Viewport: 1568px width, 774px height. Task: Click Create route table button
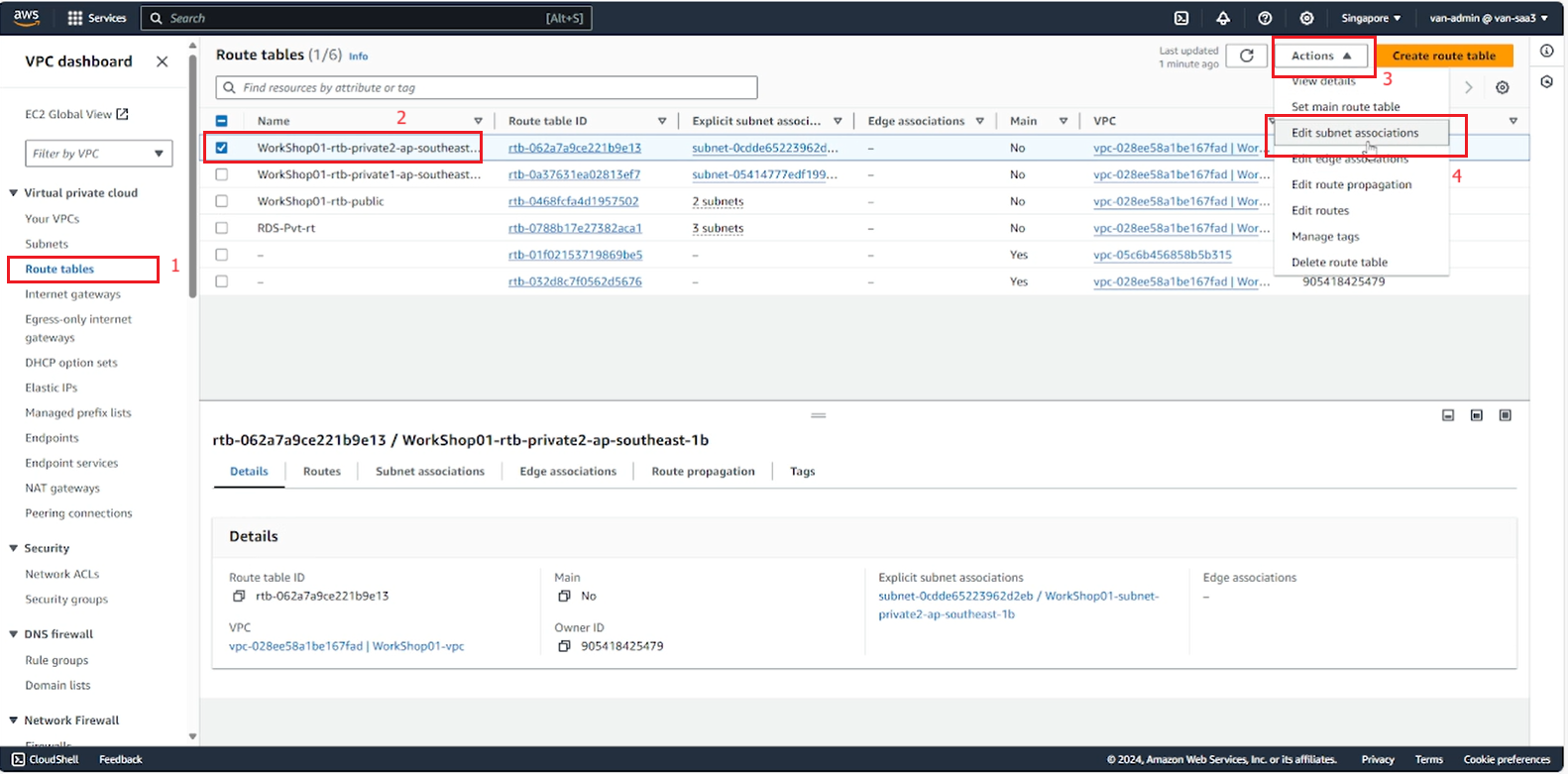click(1444, 55)
